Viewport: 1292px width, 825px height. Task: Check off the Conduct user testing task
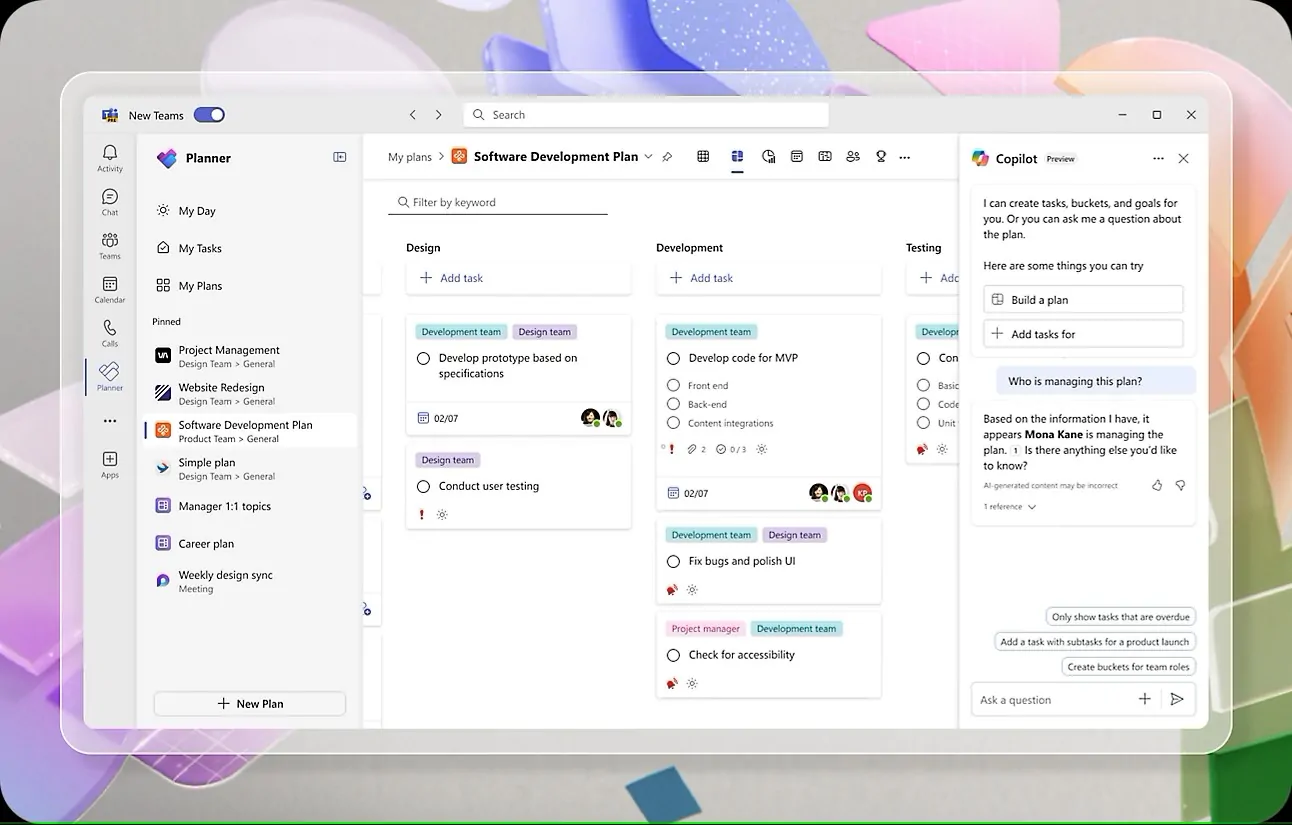[x=423, y=485]
